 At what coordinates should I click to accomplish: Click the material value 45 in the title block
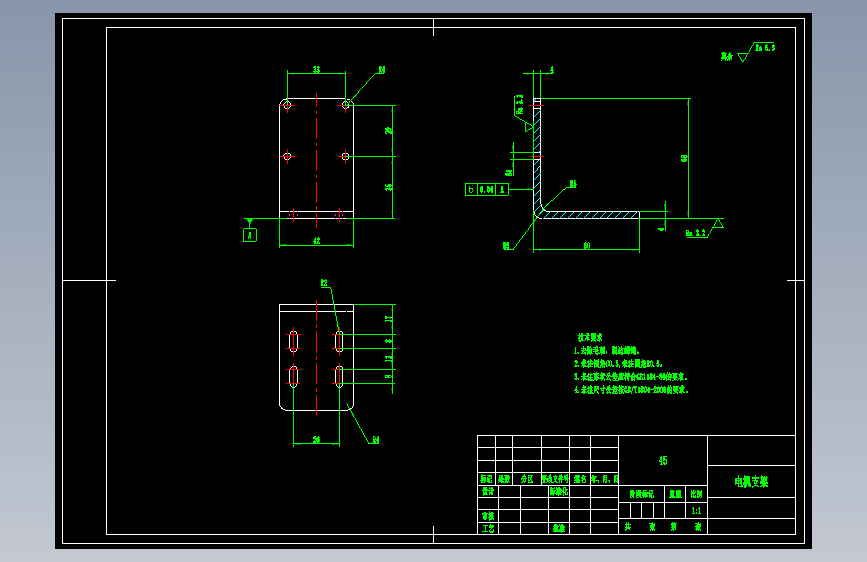663,461
